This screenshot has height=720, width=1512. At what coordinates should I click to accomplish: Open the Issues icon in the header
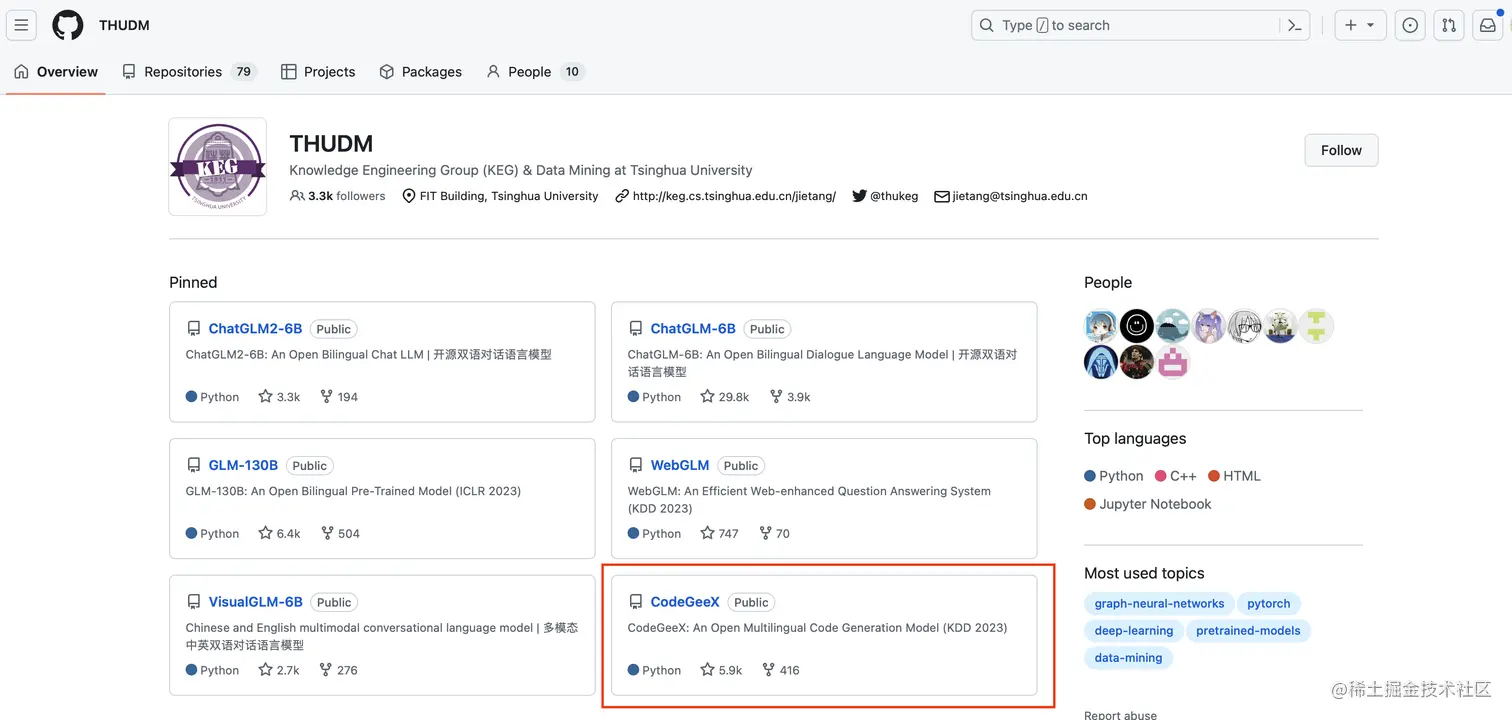1410,25
